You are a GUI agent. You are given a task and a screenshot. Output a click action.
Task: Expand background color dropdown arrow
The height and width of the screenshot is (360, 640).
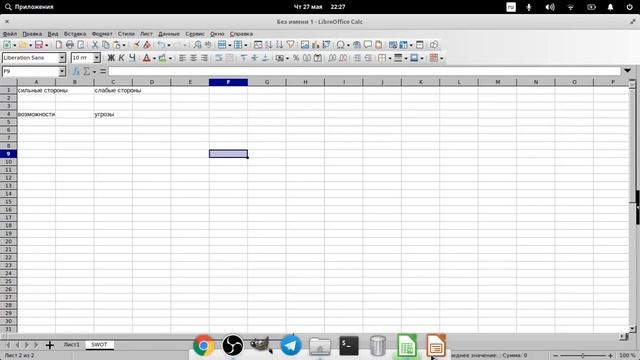pos(170,58)
